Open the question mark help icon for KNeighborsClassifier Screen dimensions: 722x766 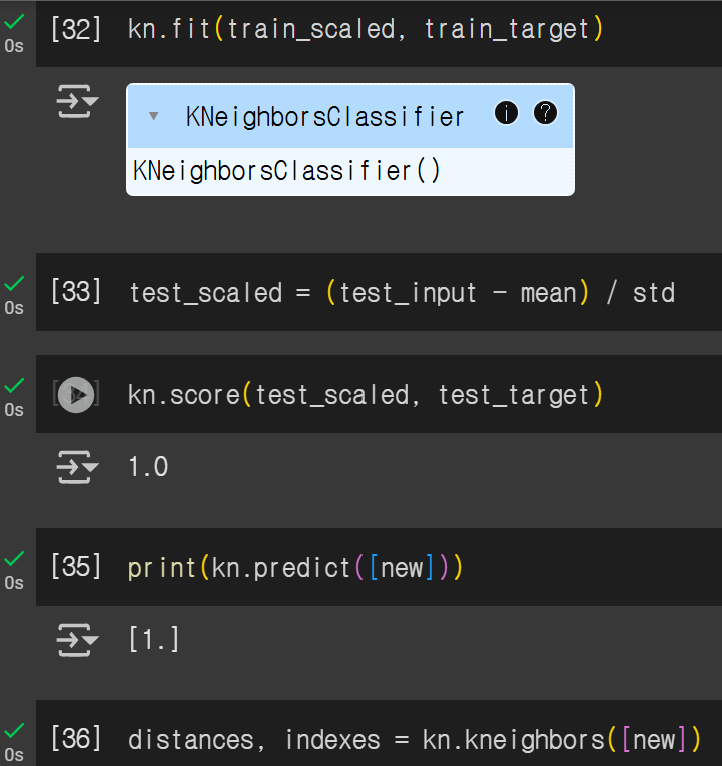tap(545, 113)
